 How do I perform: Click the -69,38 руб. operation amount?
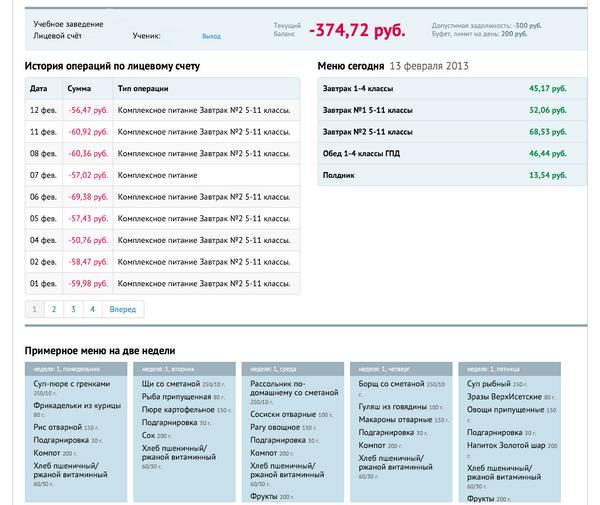(88, 197)
